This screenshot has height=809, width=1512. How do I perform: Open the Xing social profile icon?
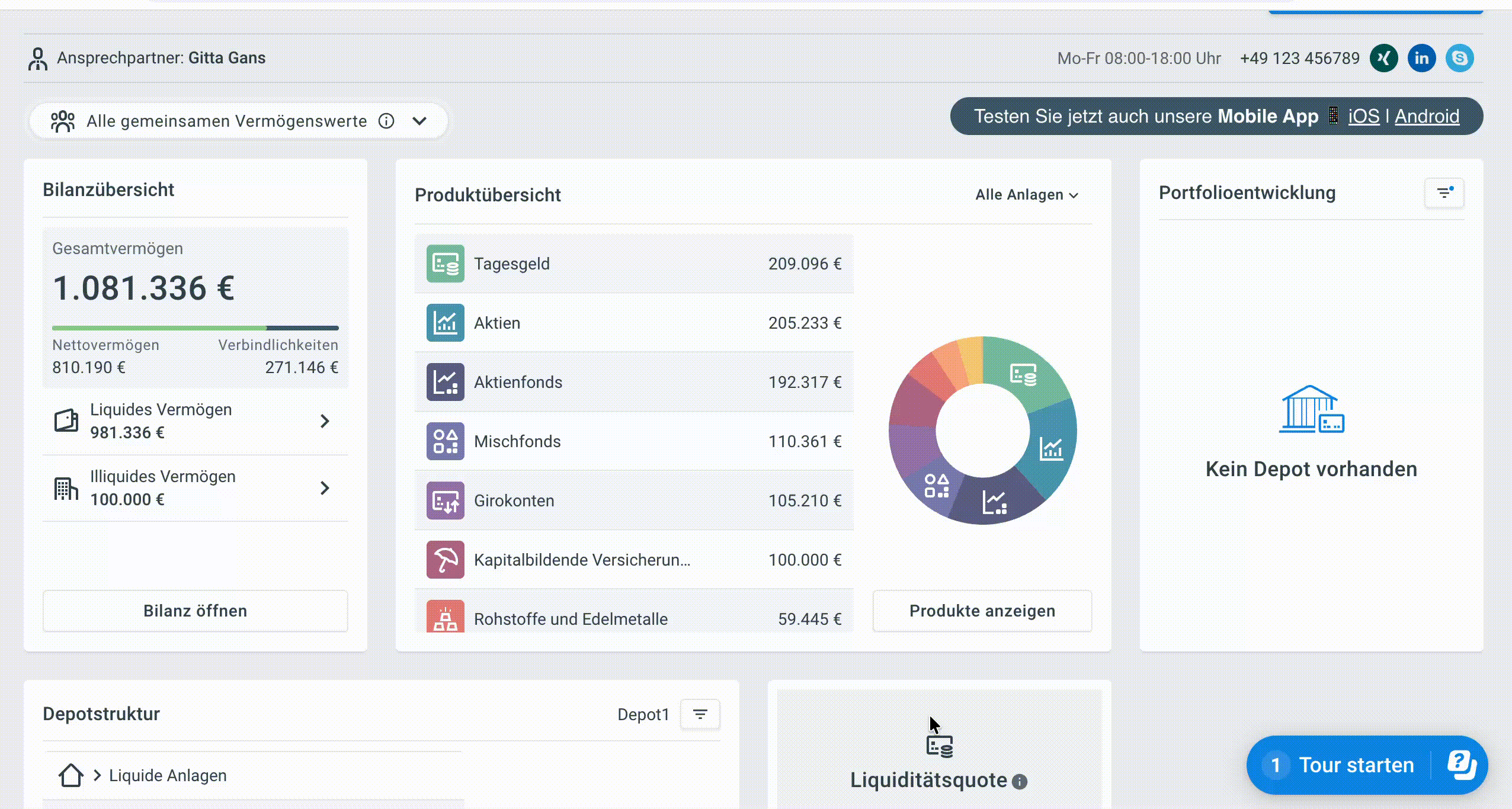pos(1383,58)
